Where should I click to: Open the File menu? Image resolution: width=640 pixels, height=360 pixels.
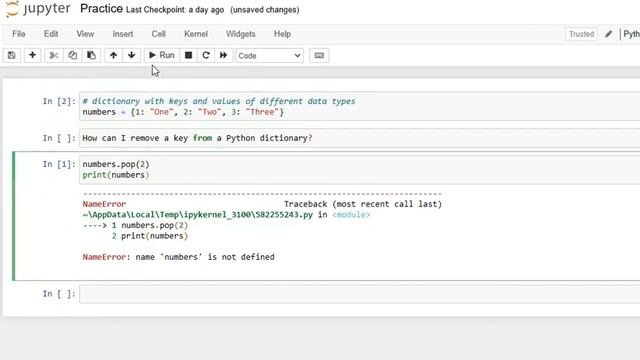point(19,34)
